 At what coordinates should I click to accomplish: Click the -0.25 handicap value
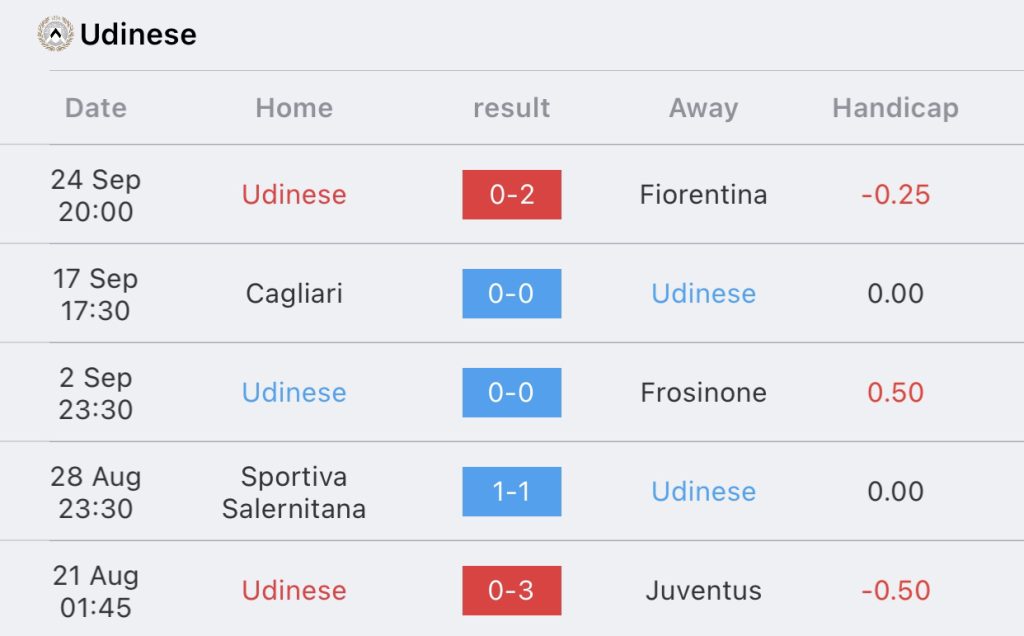pyautogui.click(x=895, y=194)
